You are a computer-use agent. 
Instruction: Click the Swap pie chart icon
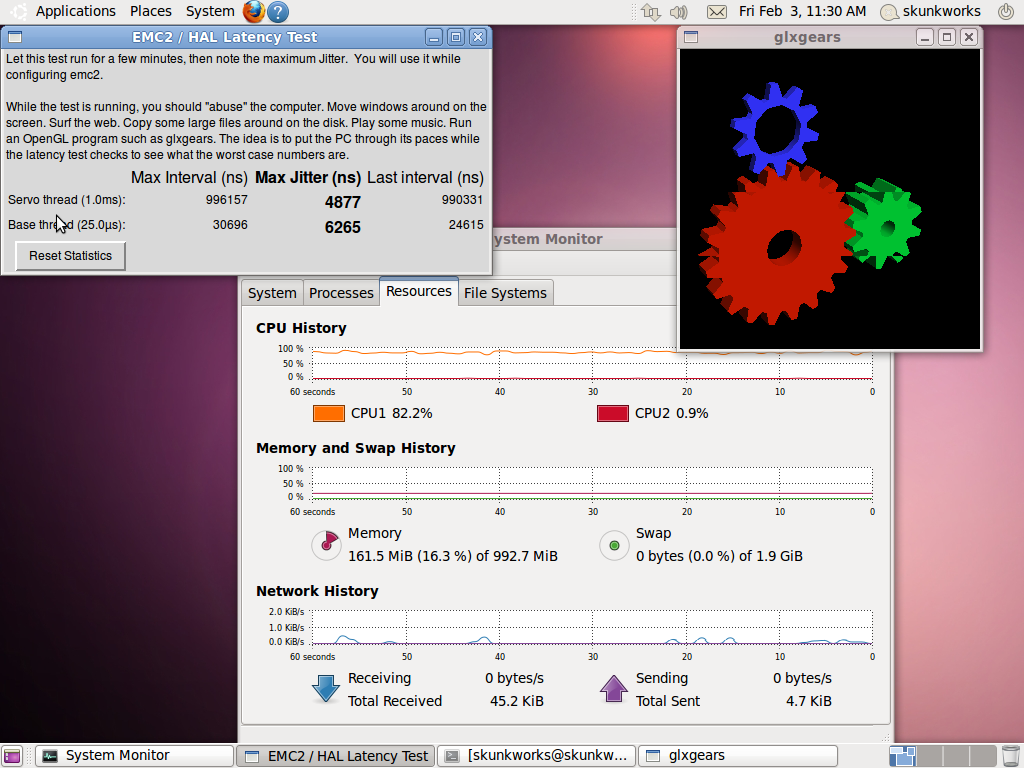(614, 545)
